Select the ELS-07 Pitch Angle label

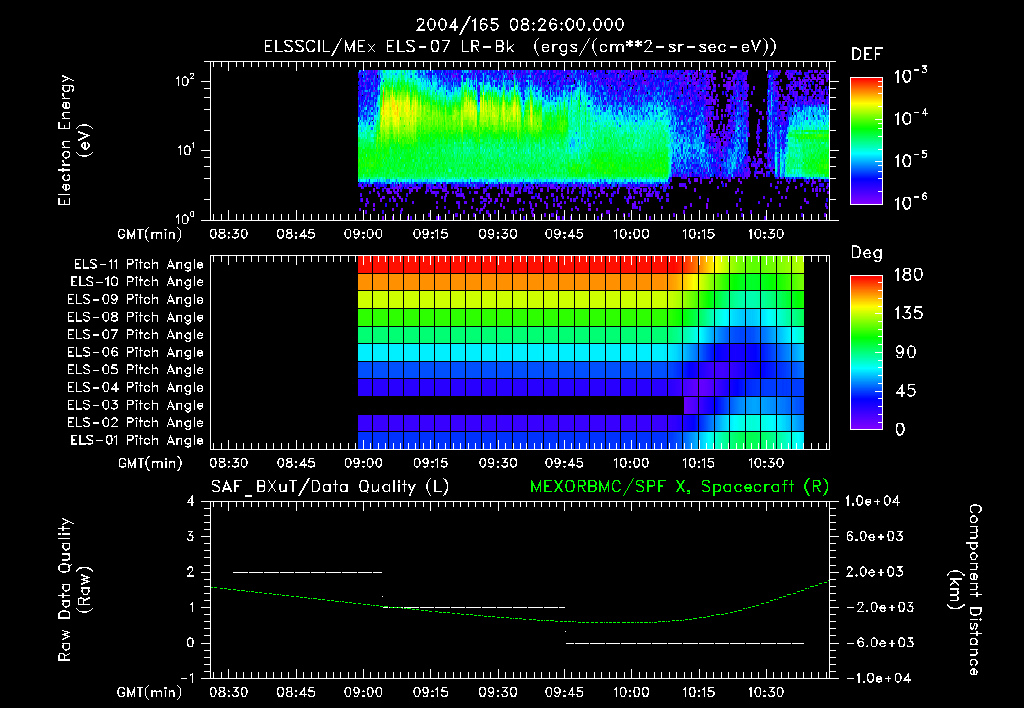[136, 335]
